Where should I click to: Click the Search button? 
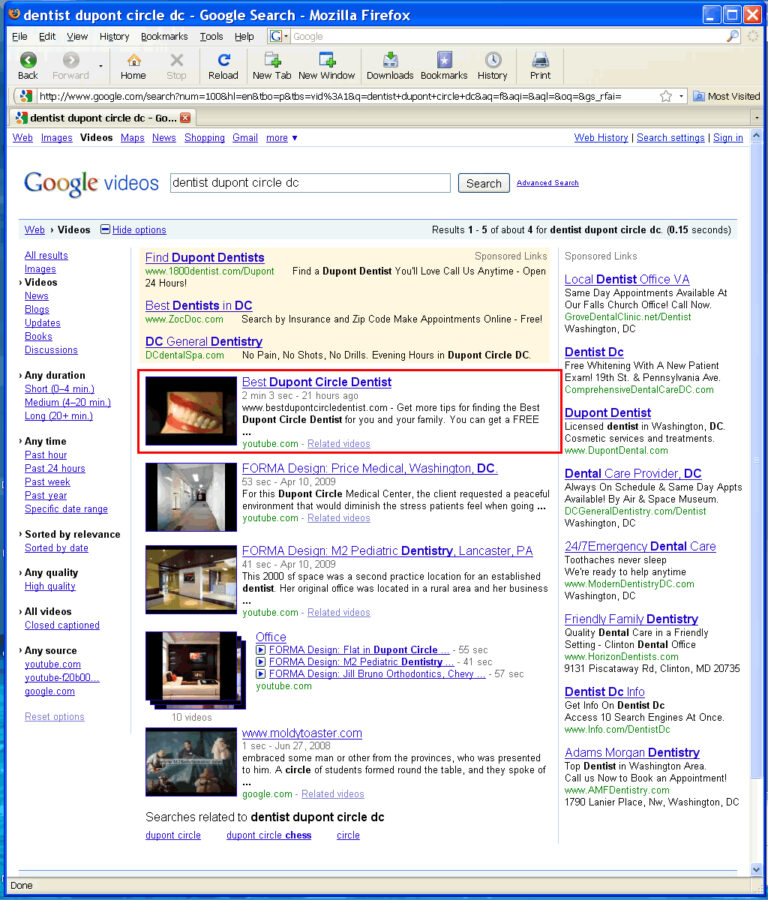(483, 183)
